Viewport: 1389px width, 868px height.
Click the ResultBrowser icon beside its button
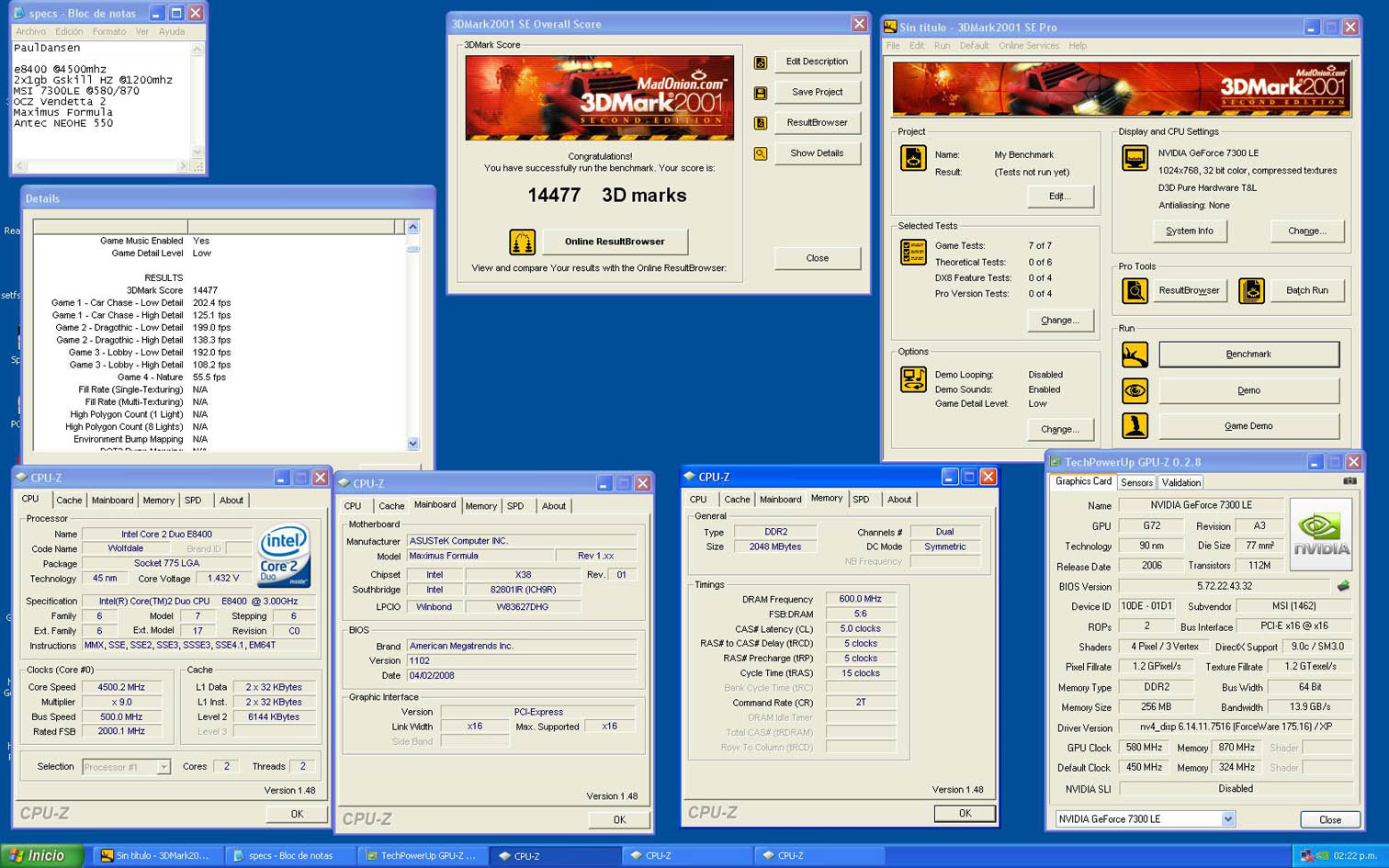(761, 123)
